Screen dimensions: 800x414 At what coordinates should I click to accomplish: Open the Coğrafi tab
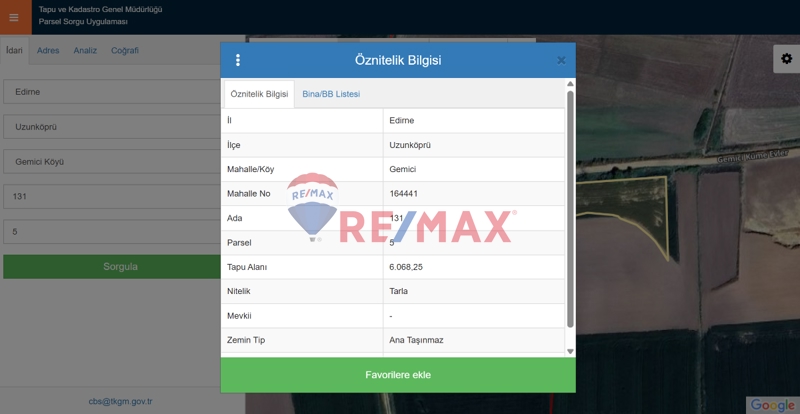pyautogui.click(x=125, y=50)
